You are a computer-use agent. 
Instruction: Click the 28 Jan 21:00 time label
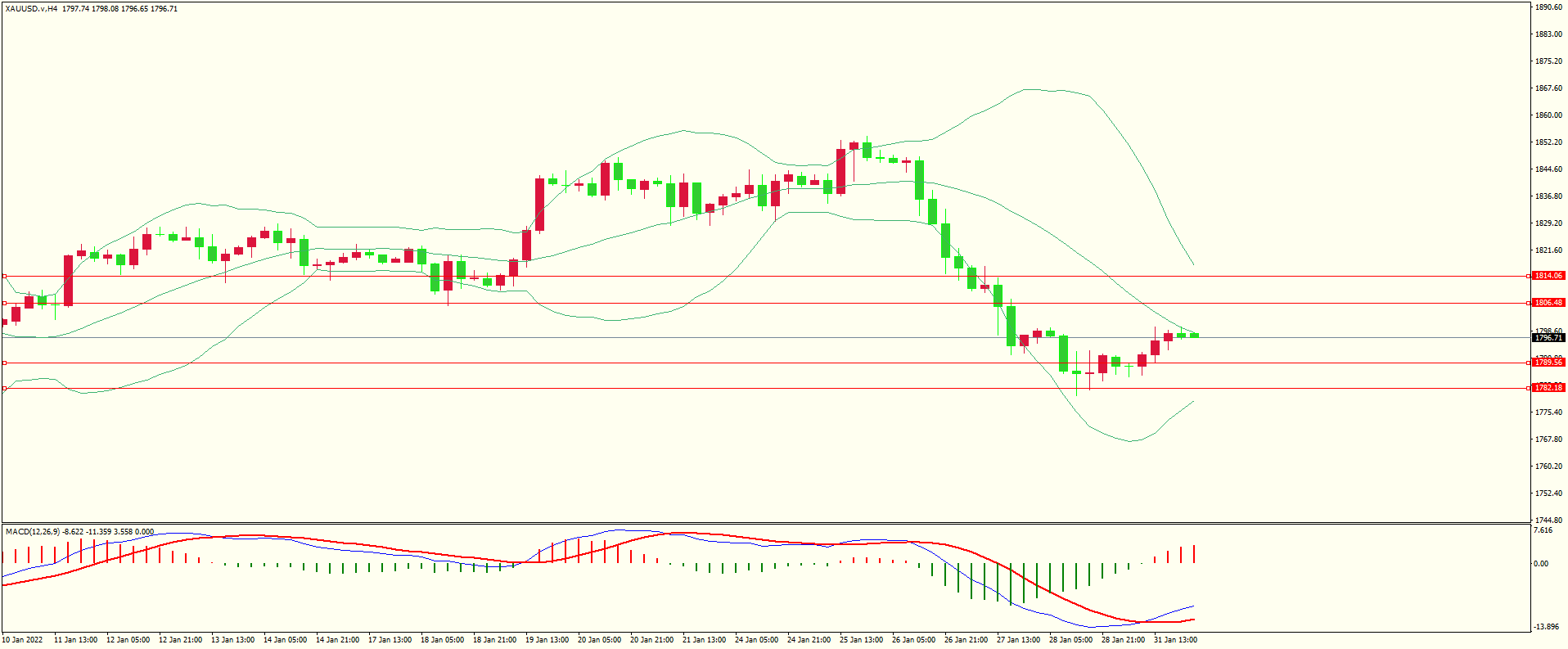(1123, 640)
